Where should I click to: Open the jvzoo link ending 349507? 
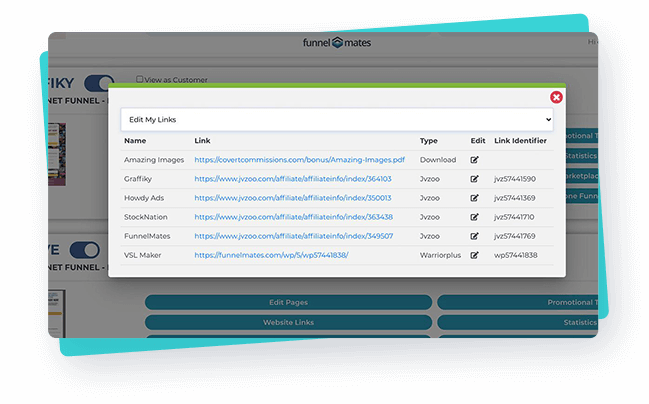293,236
